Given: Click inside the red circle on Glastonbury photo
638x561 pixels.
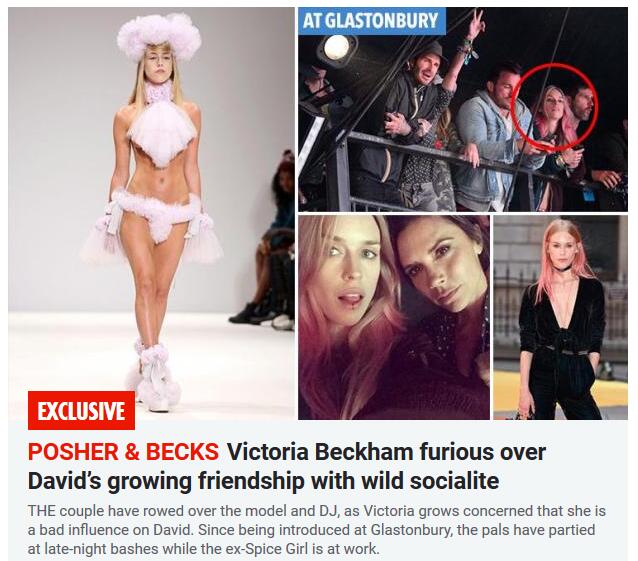Looking at the screenshot, I should (552, 107).
